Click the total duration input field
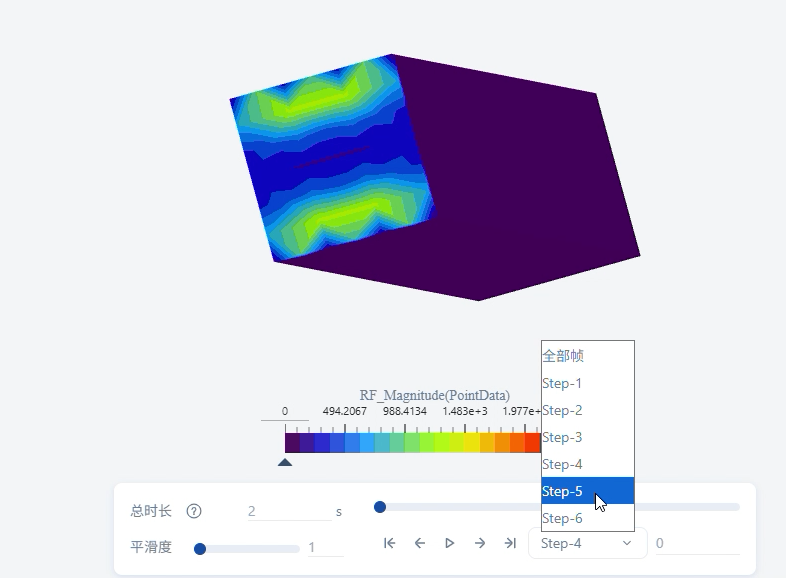The width and height of the screenshot is (786, 578). pyautogui.click(x=289, y=511)
